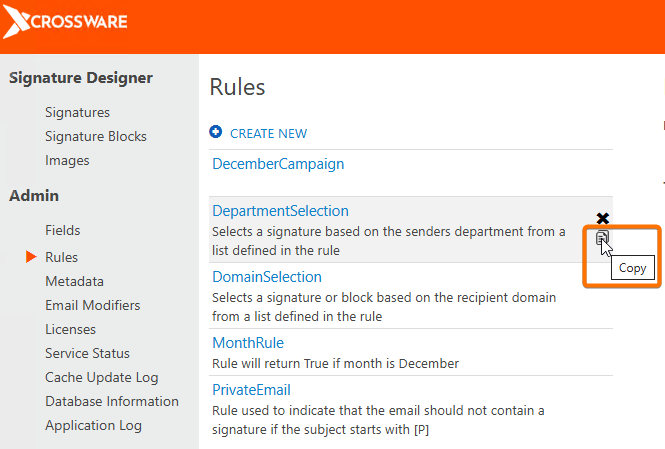Go to Signatures in the sidebar
Viewport: 665px width, 449px height.
click(x=77, y=112)
